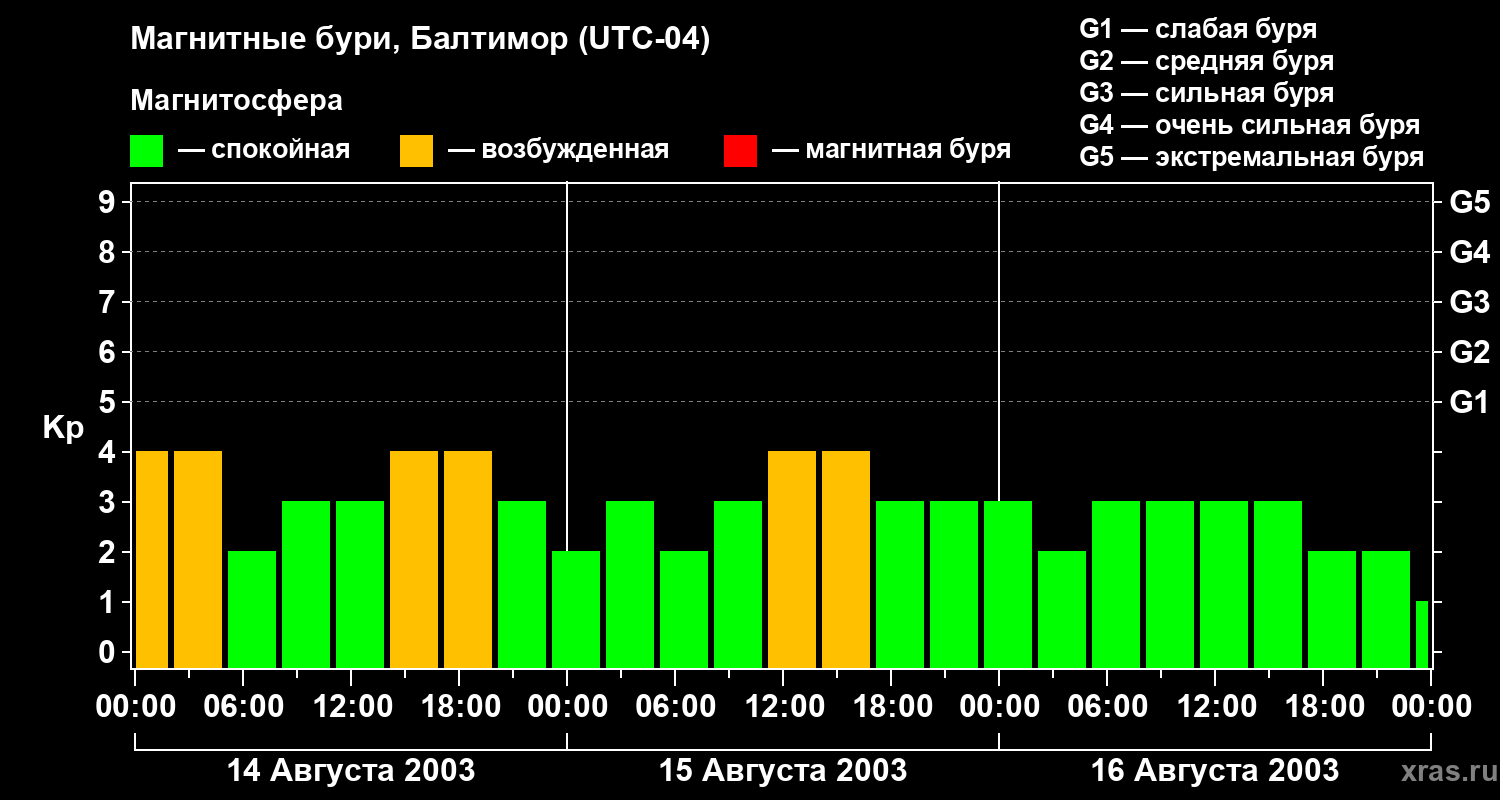Click the green 'спокойная' legend swatch
The width and height of the screenshot is (1500, 800).
coord(146,151)
